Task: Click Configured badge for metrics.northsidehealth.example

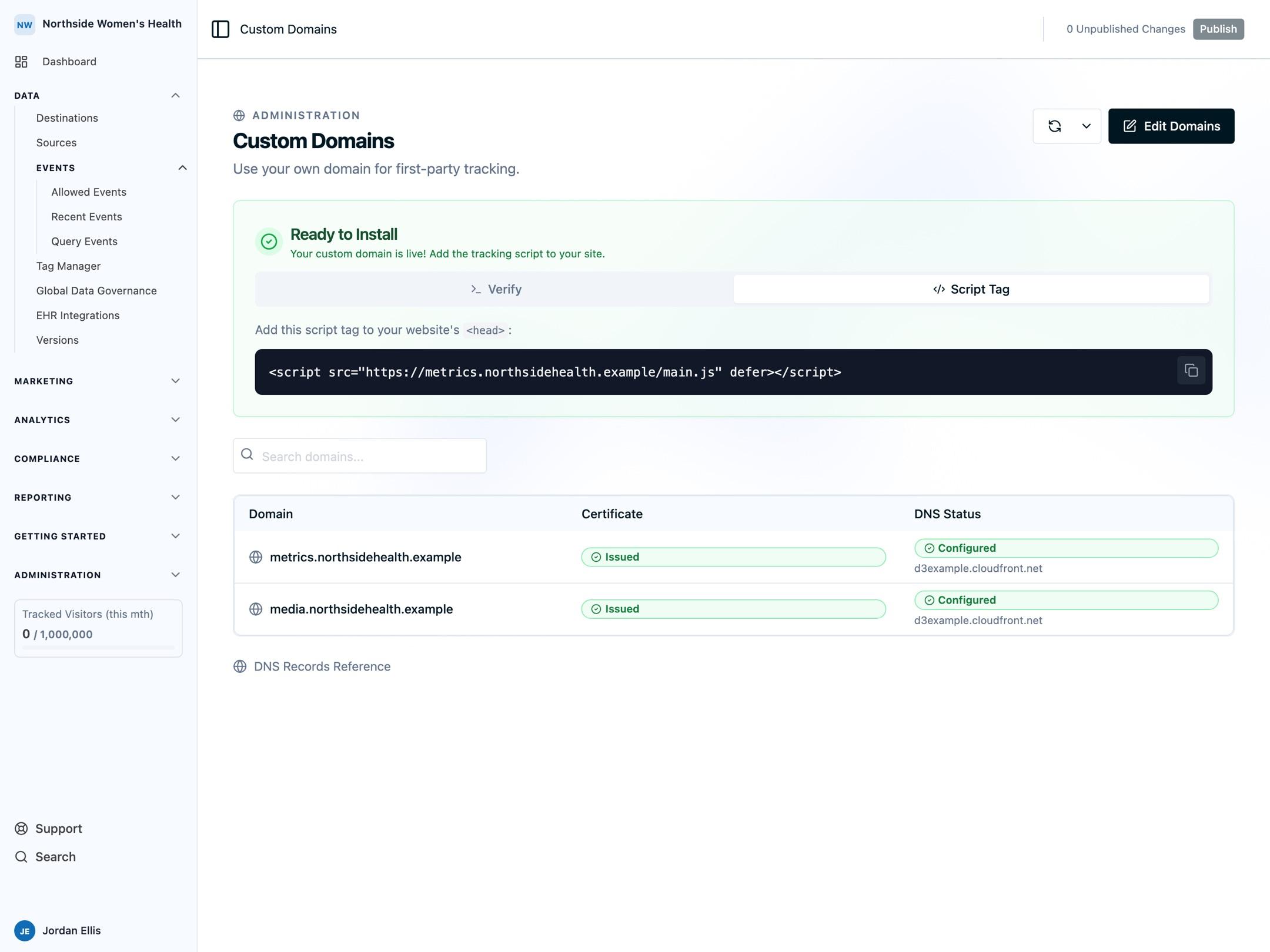Action: pos(1066,548)
